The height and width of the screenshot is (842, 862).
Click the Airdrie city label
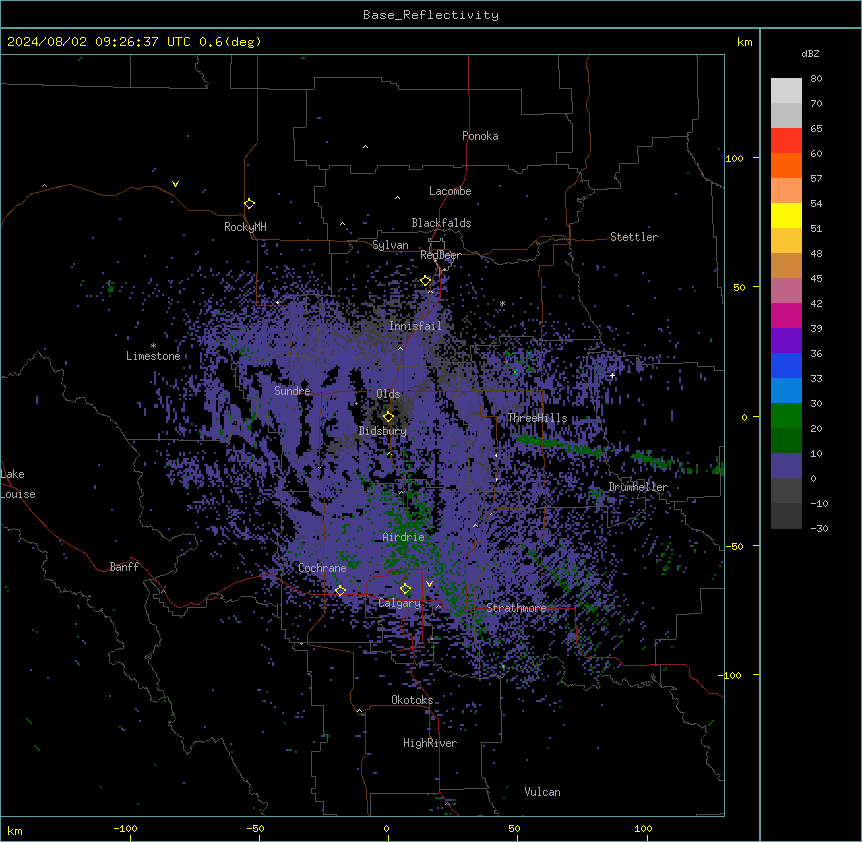404,537
